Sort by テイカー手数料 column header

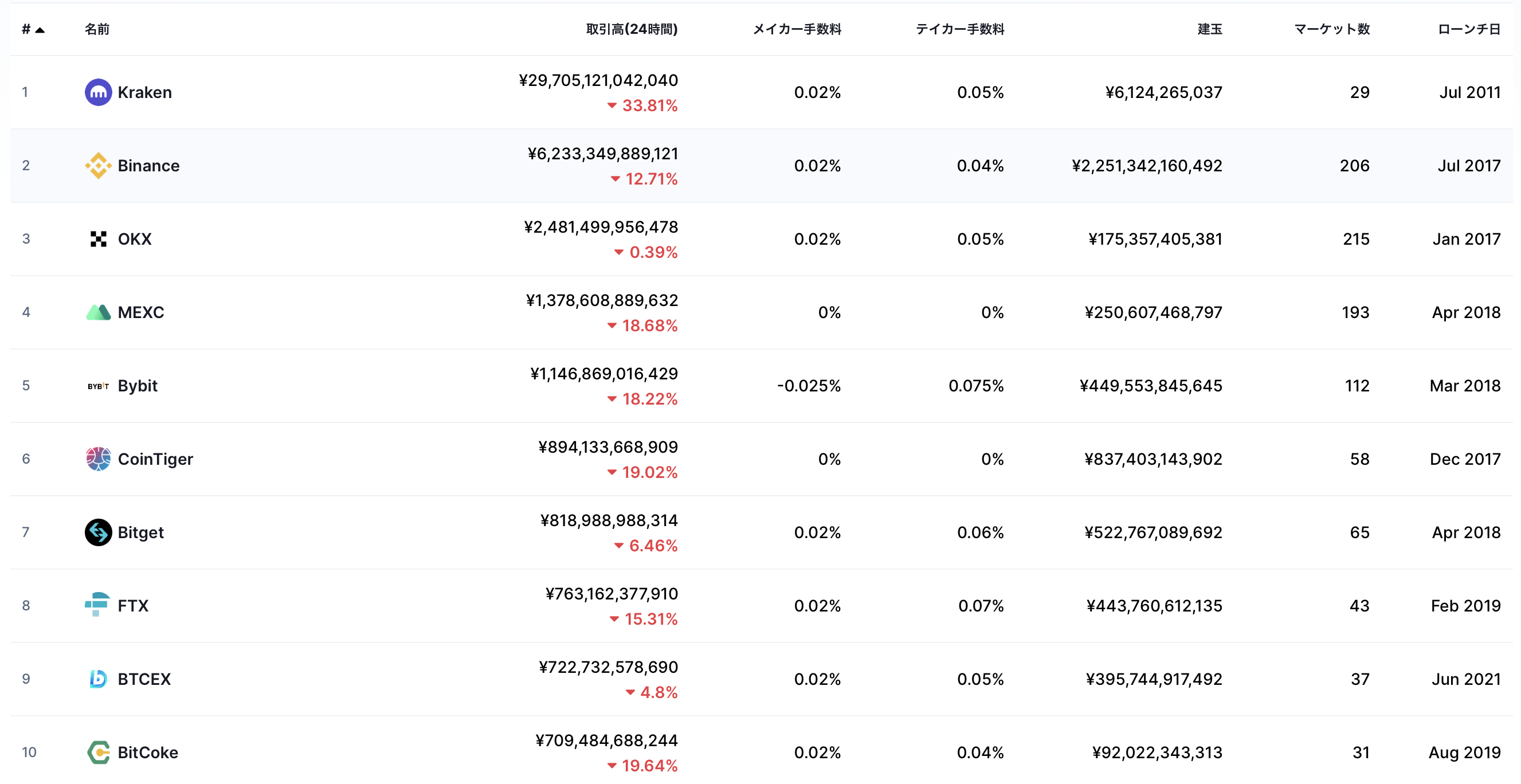[959, 29]
